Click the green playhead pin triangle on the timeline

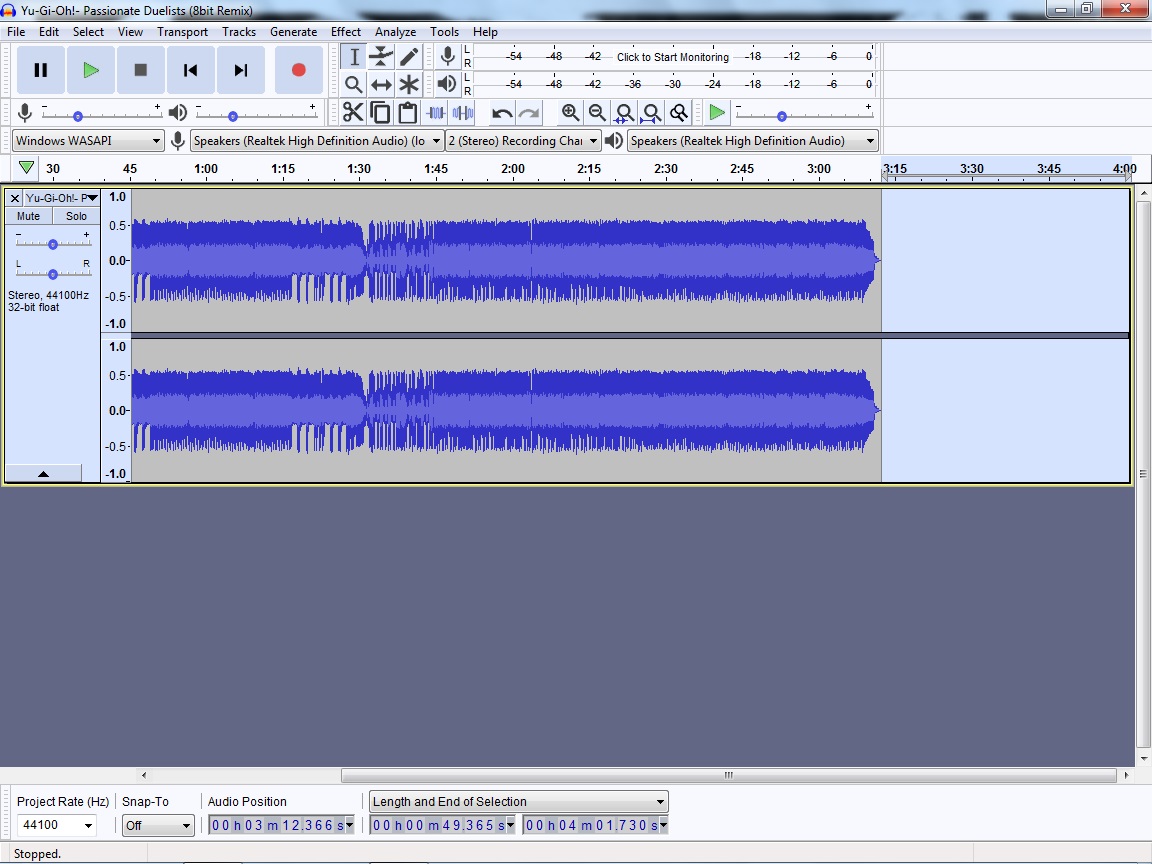[x=26, y=168]
